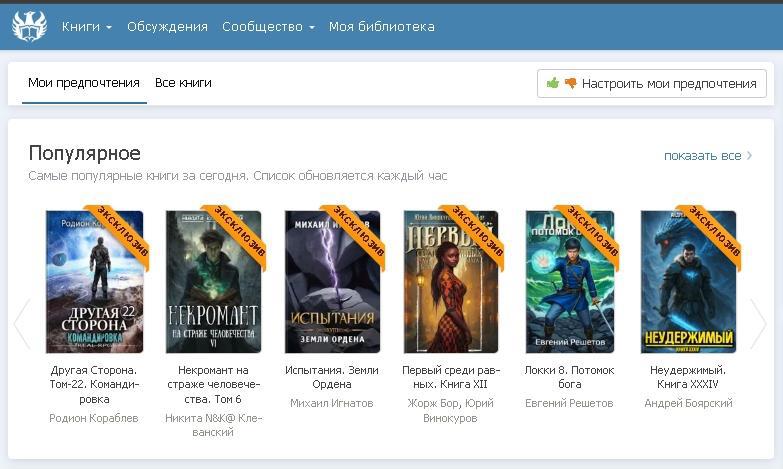Open author Михаил Игнатов's page
Image resolution: width=783 pixels, height=469 pixels.
click(332, 403)
